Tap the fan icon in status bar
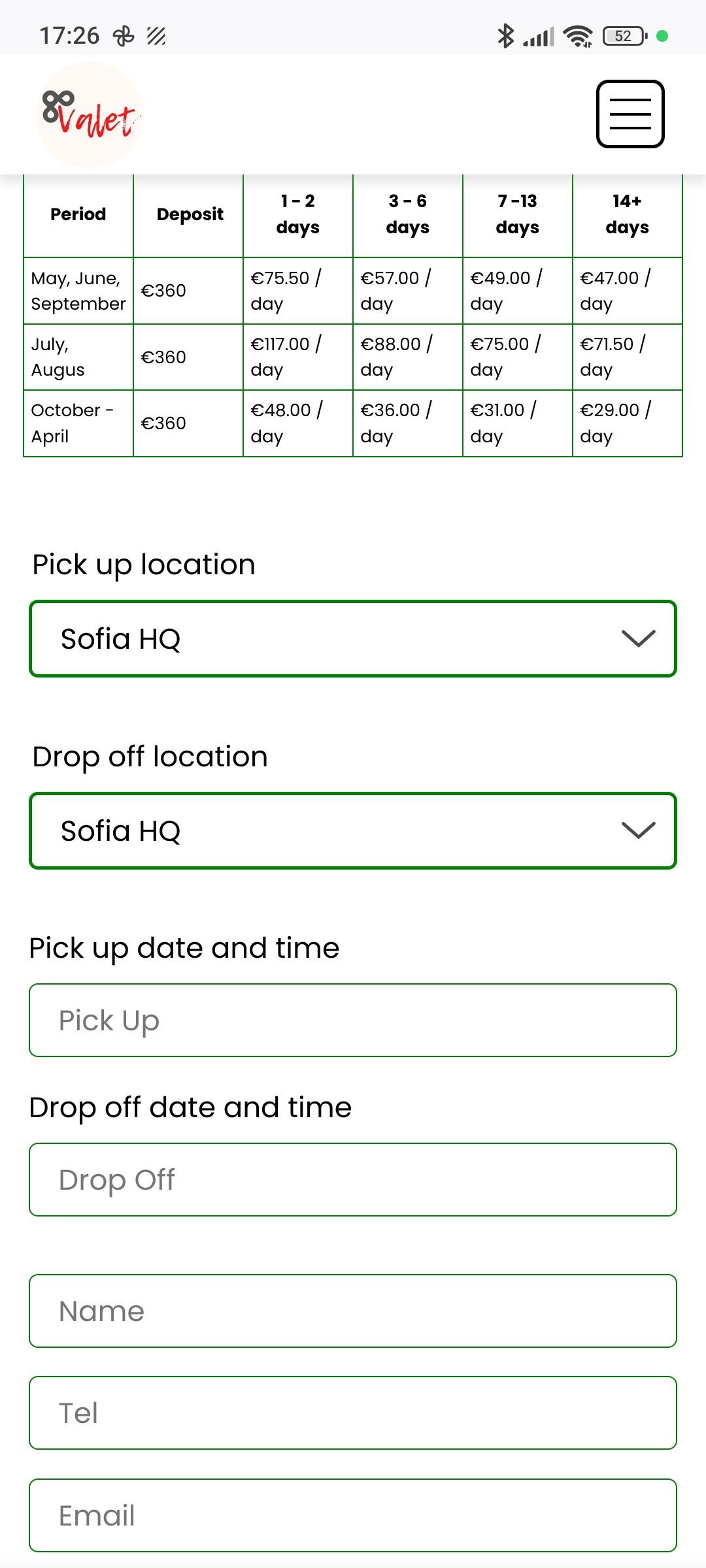706x1568 pixels. point(124,36)
